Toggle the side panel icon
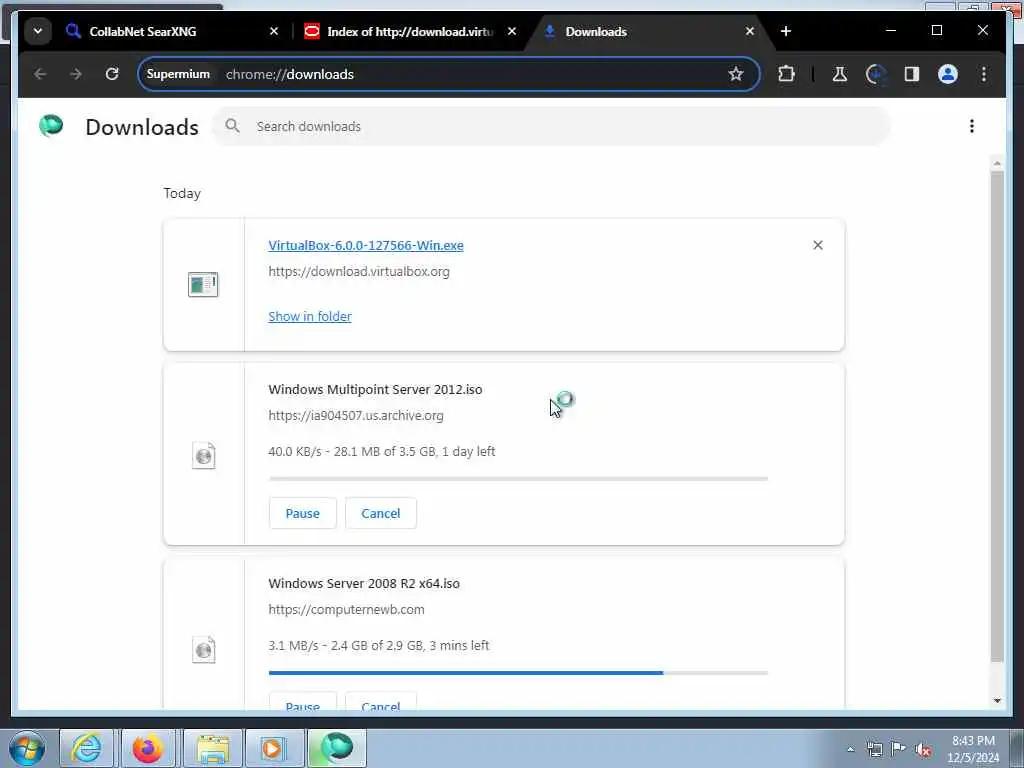Screen dimensions: 1024x768 [912, 74]
